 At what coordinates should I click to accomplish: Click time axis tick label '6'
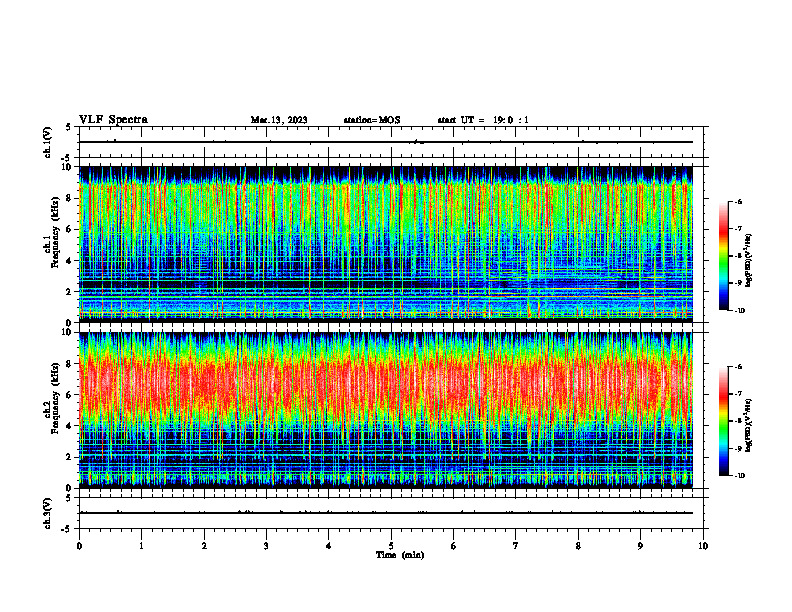coord(454,546)
